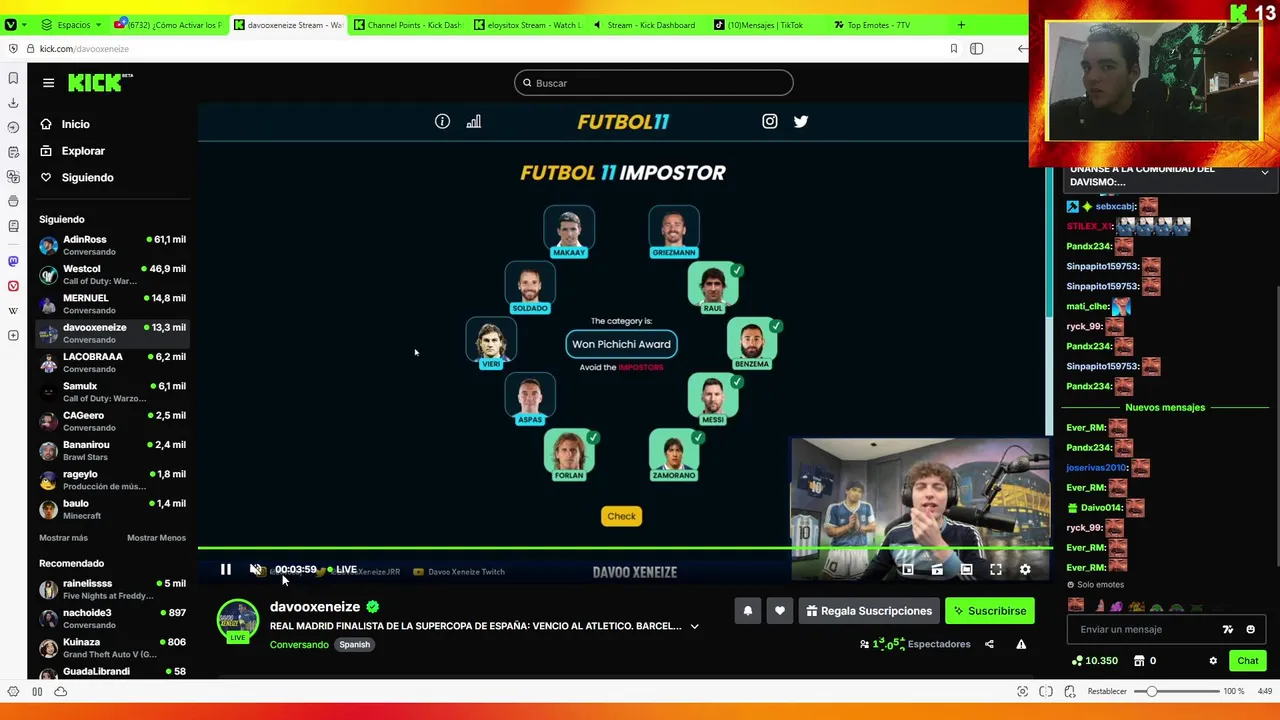Deselect Benzema player card
This screenshot has height=720, width=1280.
pyautogui.click(x=752, y=344)
